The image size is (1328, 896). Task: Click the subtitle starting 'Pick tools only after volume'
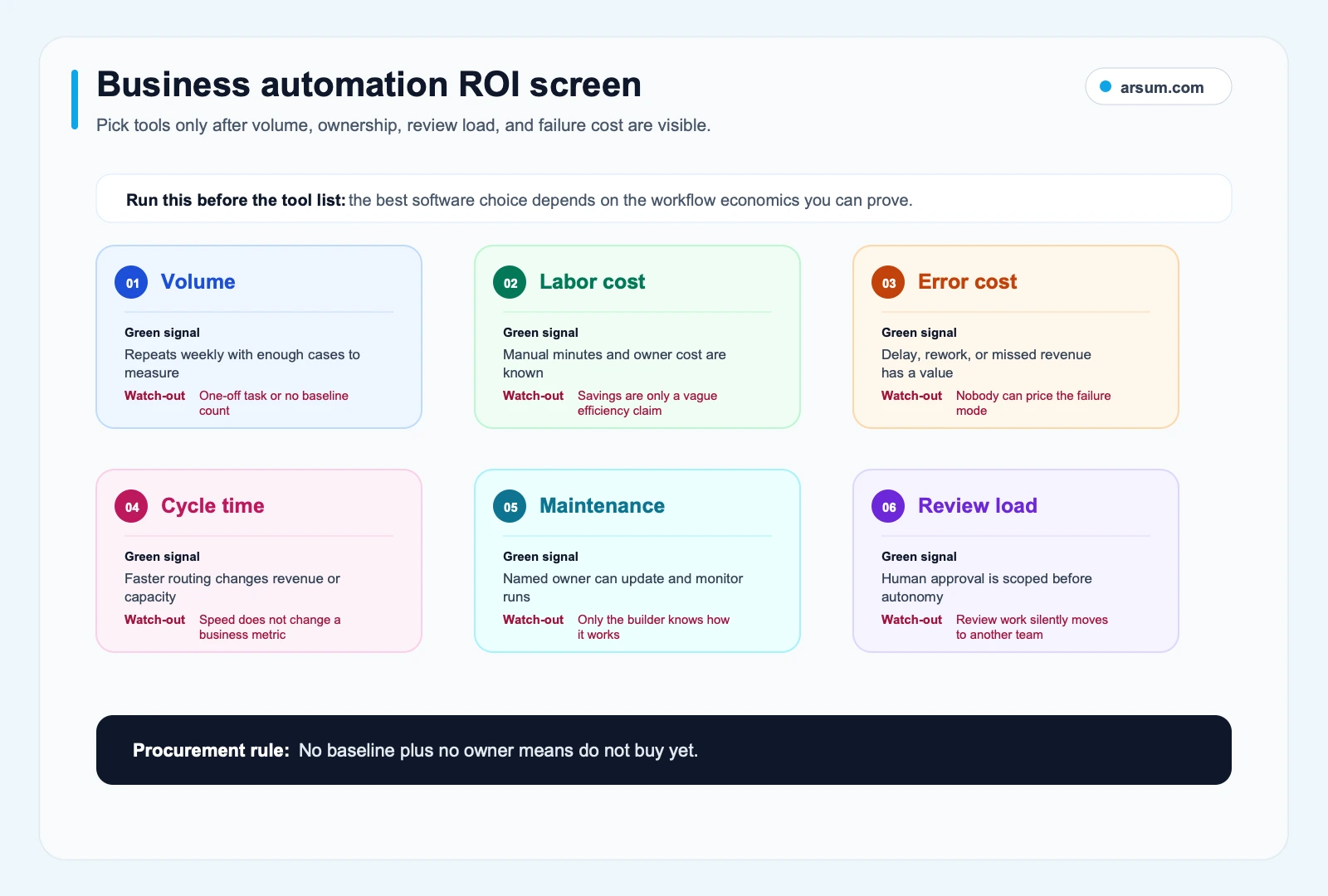click(403, 125)
